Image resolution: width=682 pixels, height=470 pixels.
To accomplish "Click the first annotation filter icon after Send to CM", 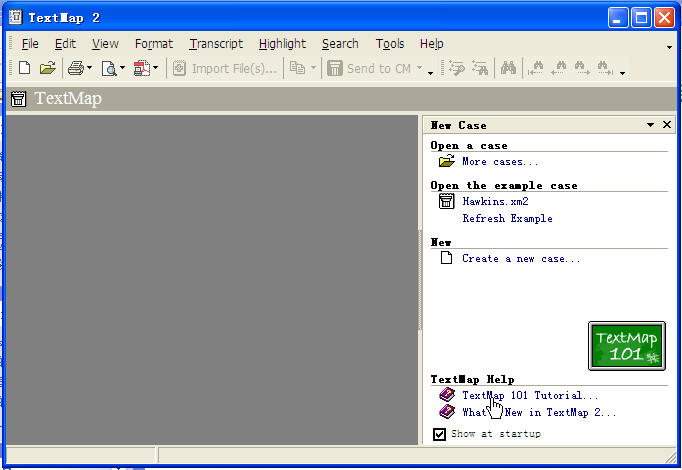I will [457, 68].
